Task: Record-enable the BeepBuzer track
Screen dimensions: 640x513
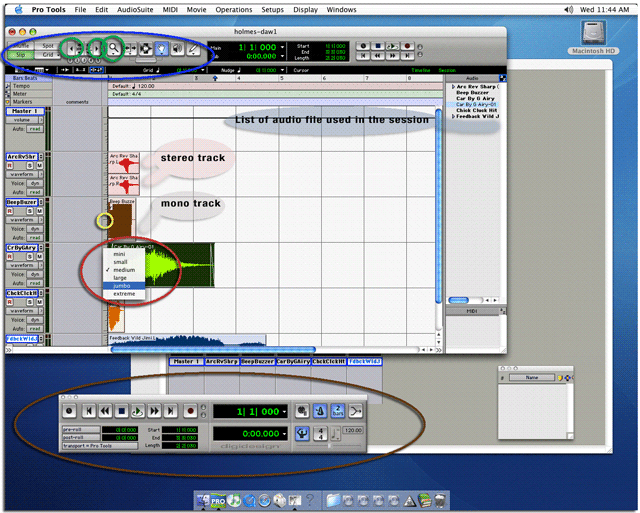Action: 10,211
